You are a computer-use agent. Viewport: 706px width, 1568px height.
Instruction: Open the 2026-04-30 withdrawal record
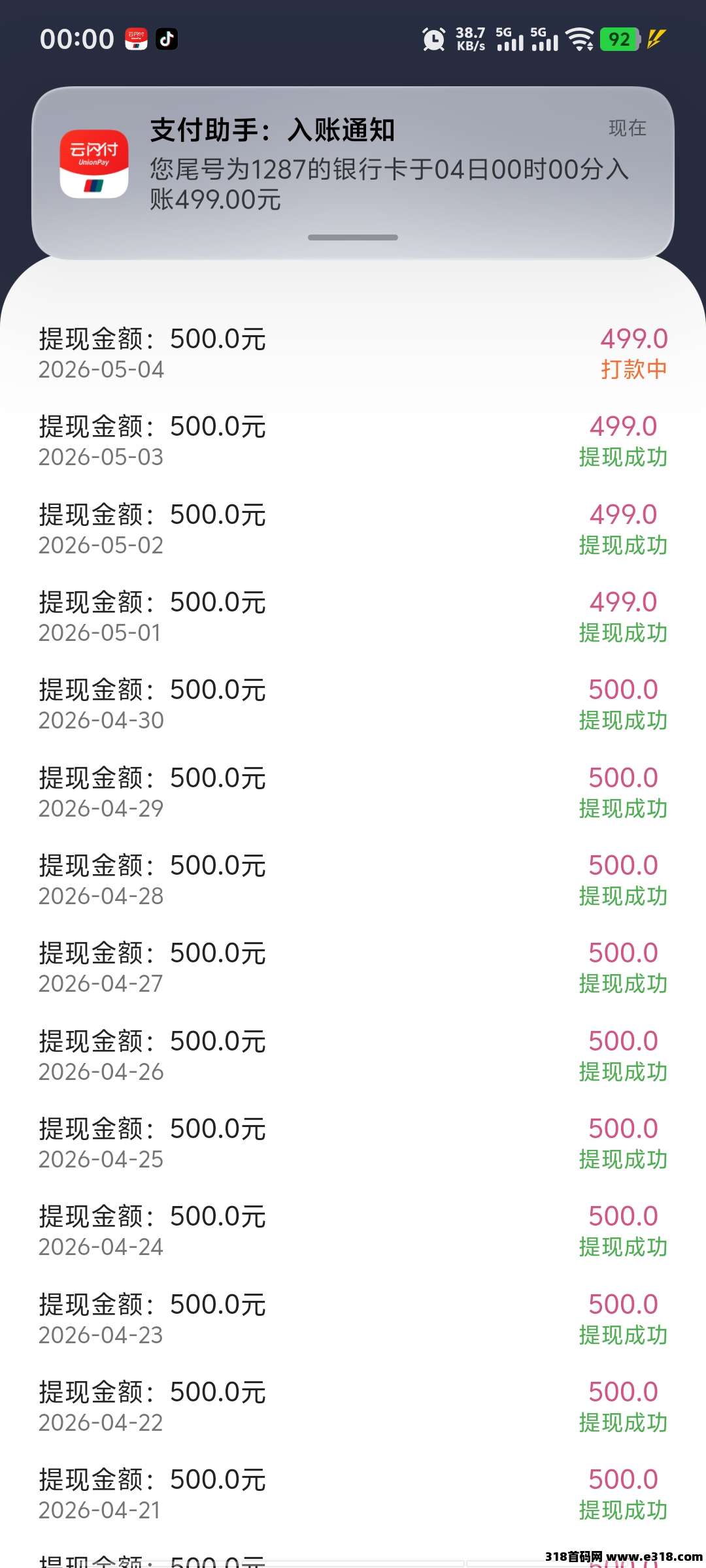click(x=353, y=704)
